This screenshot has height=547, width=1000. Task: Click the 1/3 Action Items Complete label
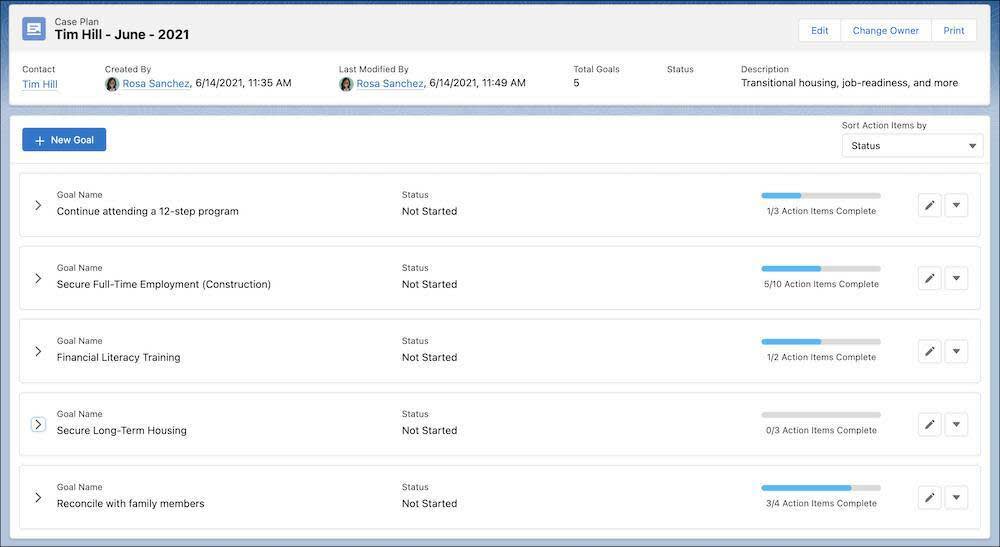821,211
